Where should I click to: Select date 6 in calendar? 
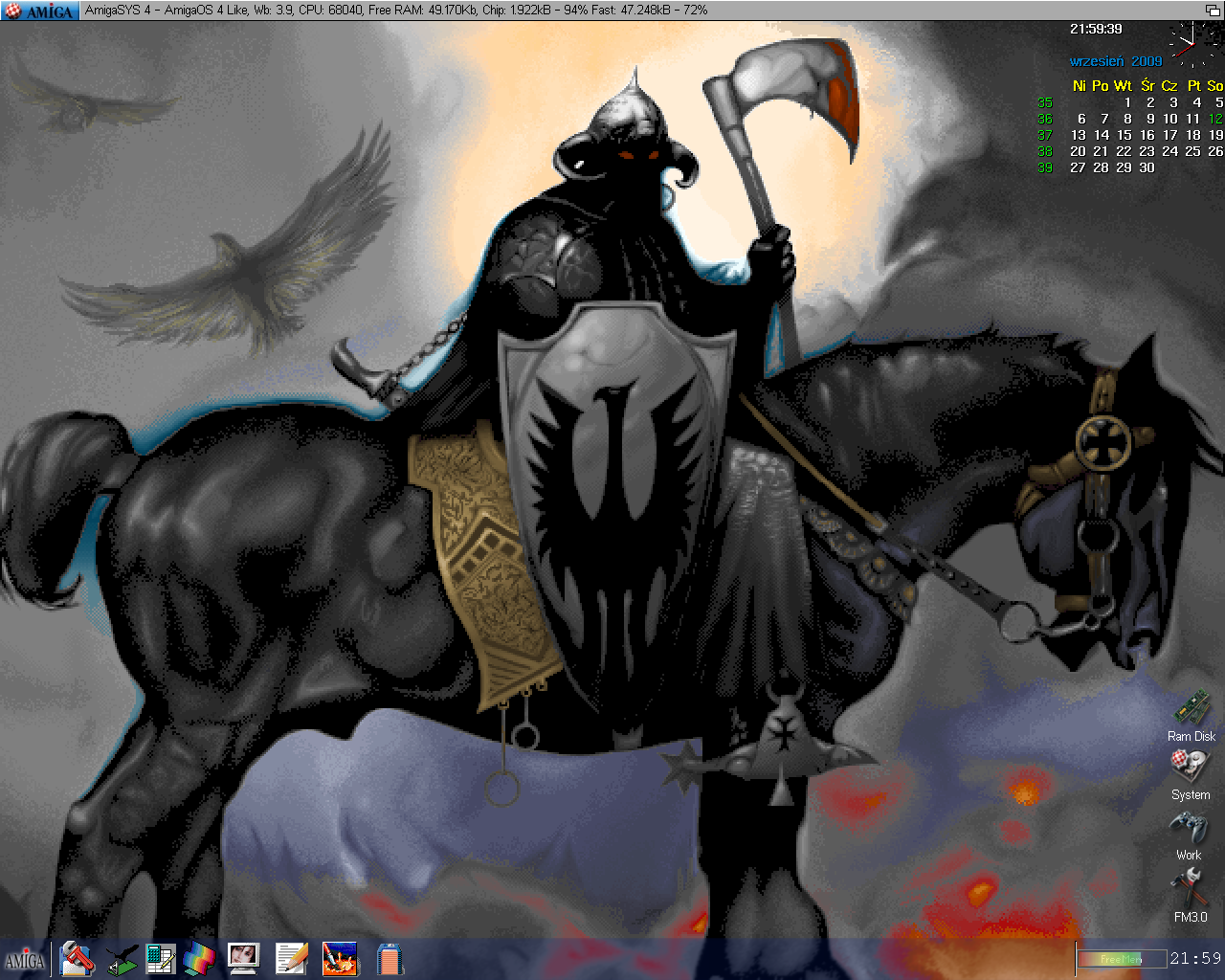(x=1081, y=119)
